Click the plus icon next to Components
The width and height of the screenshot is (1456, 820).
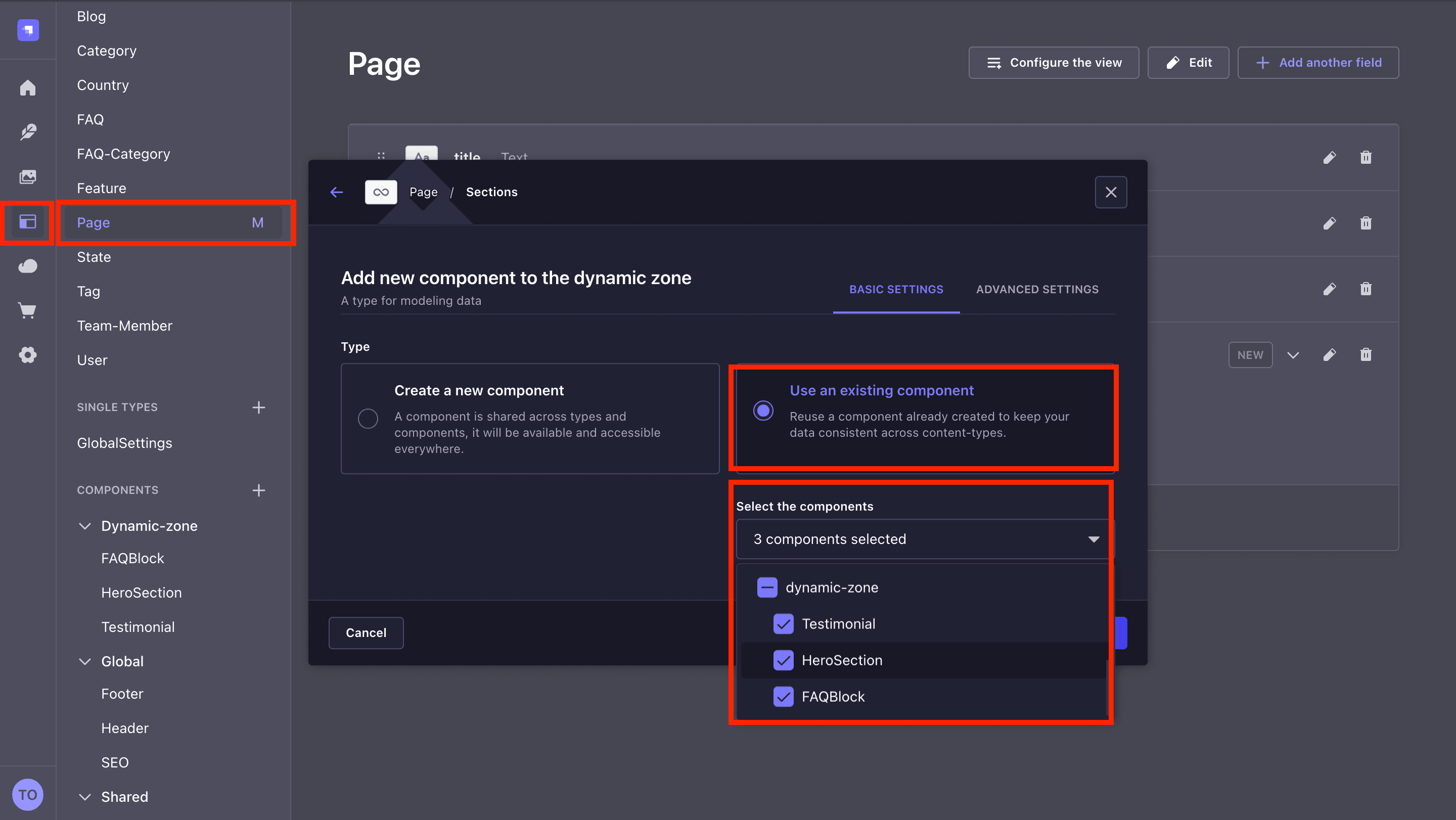click(259, 490)
